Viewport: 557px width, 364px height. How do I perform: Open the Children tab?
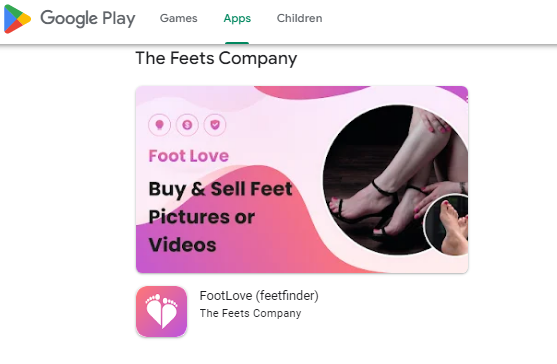[x=299, y=18]
